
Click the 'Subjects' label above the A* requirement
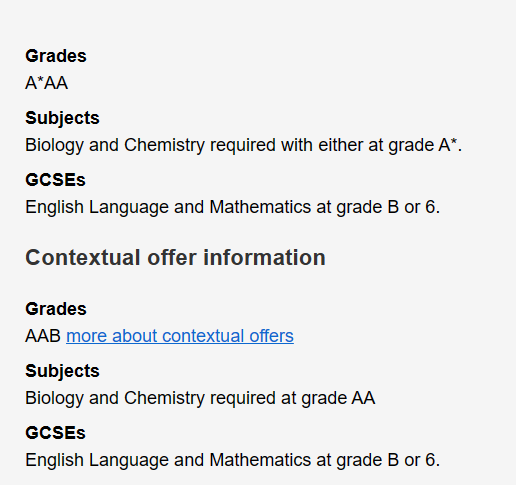click(x=62, y=118)
